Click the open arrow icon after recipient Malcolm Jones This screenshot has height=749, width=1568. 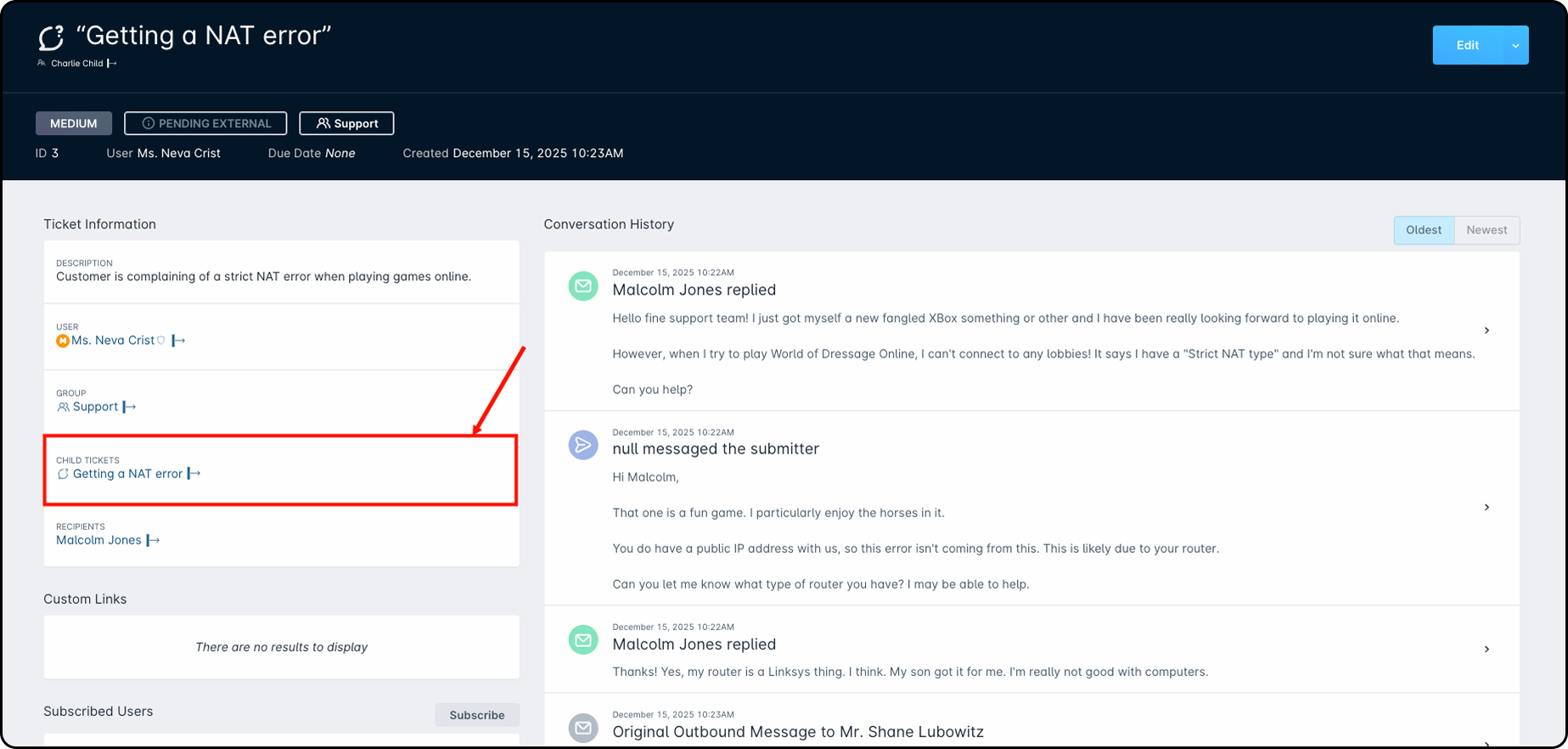point(153,540)
